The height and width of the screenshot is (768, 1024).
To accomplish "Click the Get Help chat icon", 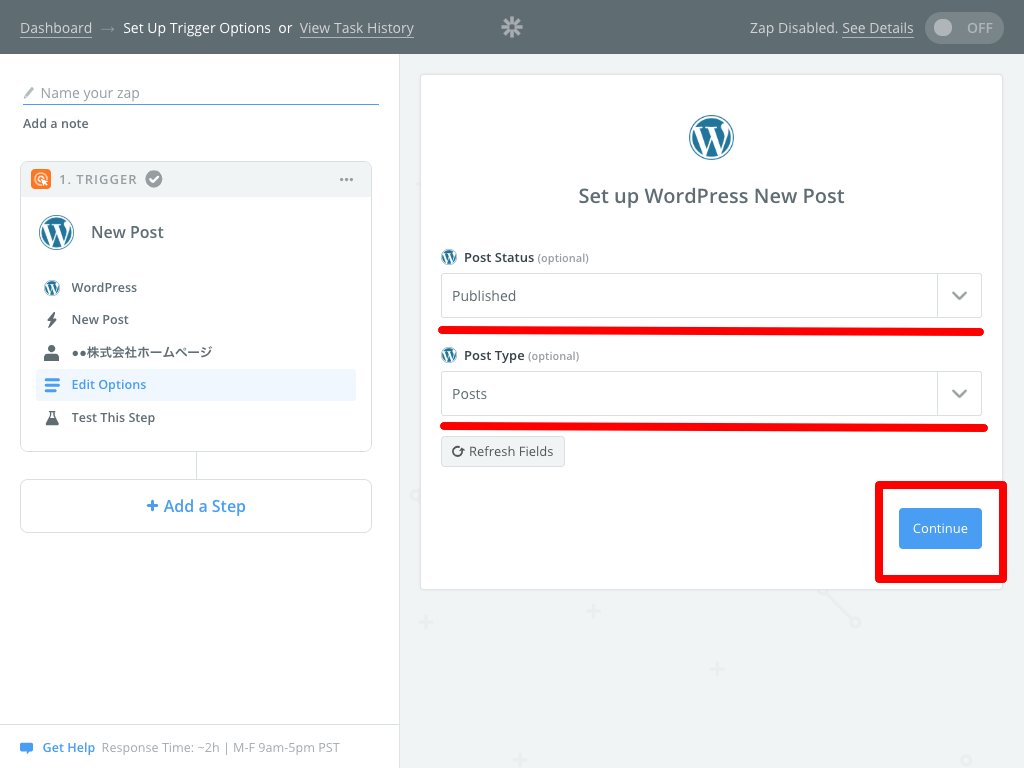I will (x=27, y=748).
